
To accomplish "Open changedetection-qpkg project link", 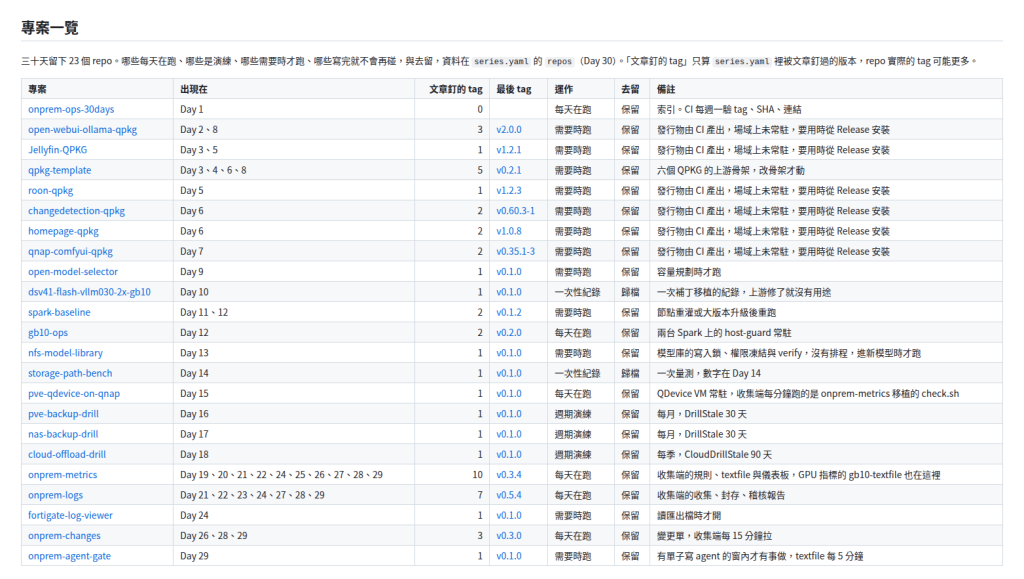I will pyautogui.click(x=76, y=210).
